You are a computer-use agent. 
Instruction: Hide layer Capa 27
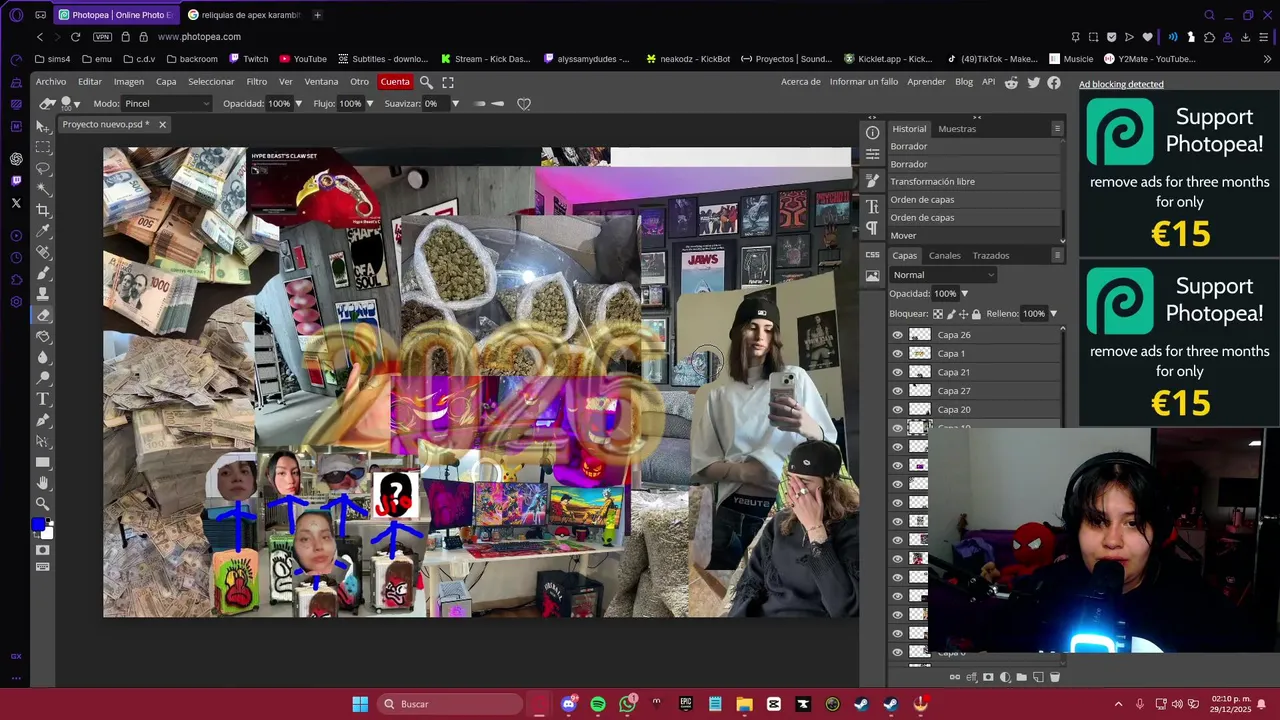(x=897, y=391)
